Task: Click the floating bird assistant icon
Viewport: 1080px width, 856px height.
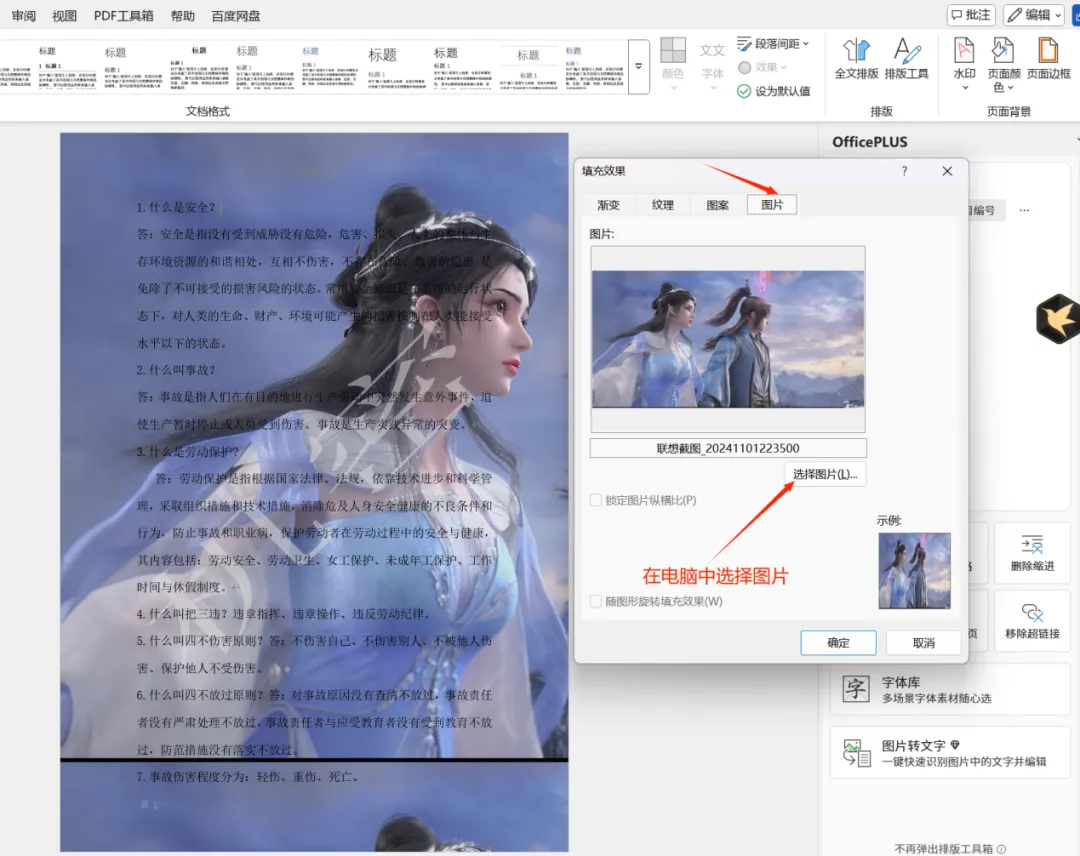Action: click(x=1057, y=318)
